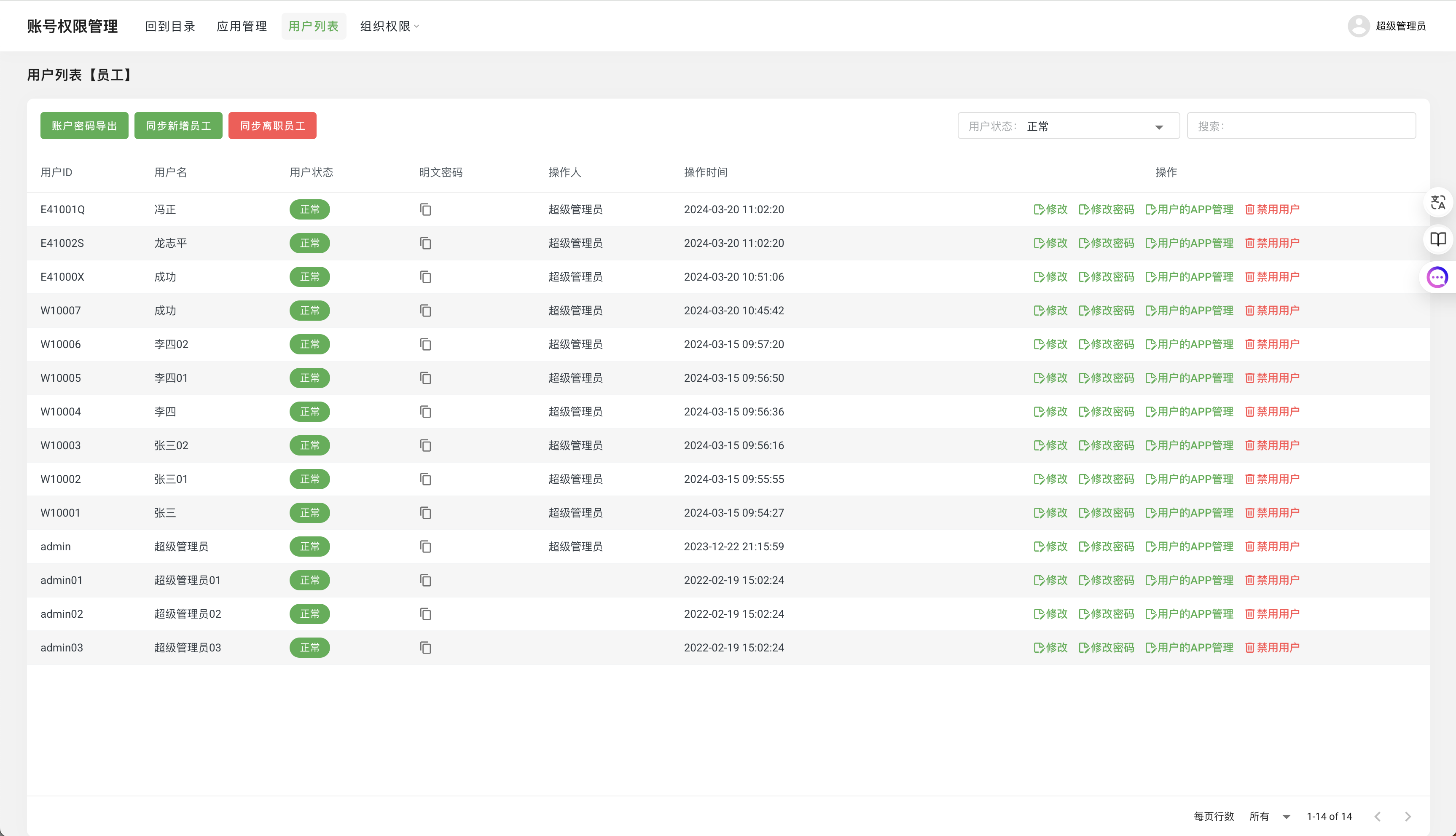Open the book documentation floating icon

tap(1438, 239)
